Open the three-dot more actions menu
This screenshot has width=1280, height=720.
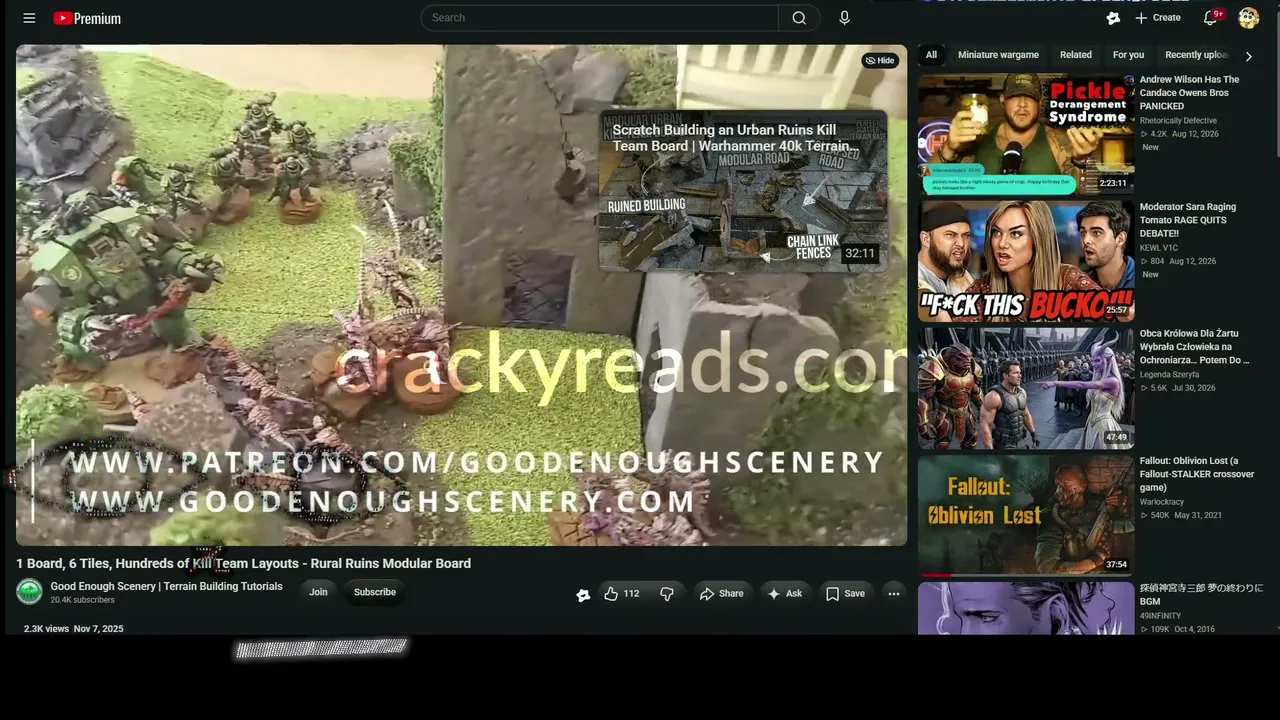point(894,594)
